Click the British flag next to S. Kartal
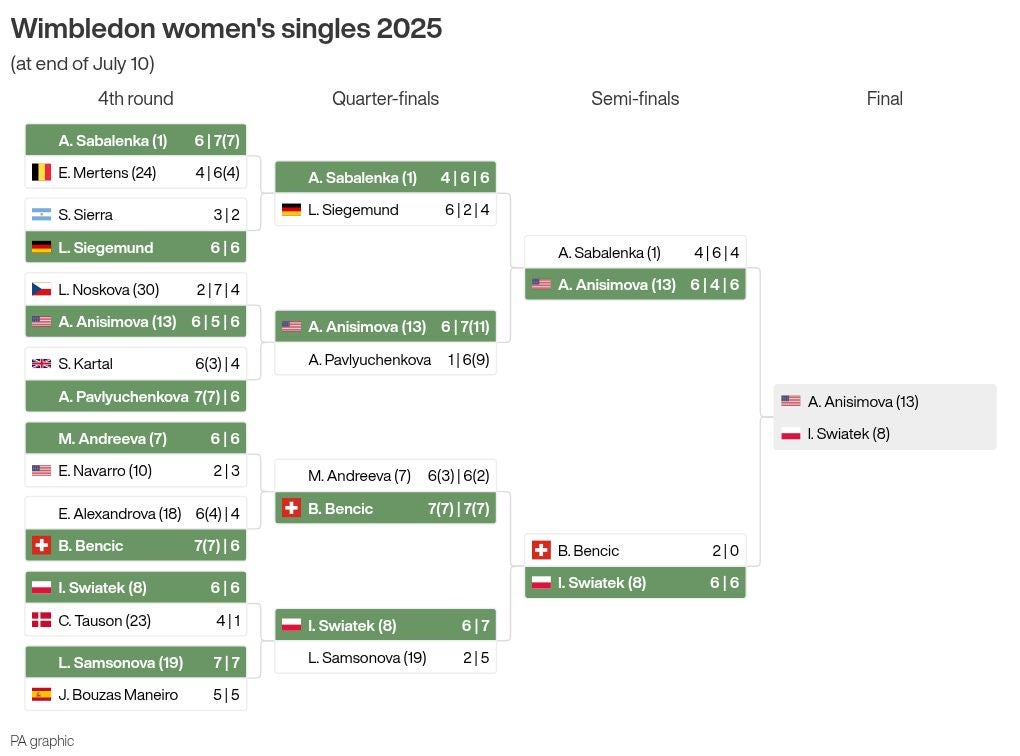This screenshot has width=1020, height=756. tap(41, 364)
